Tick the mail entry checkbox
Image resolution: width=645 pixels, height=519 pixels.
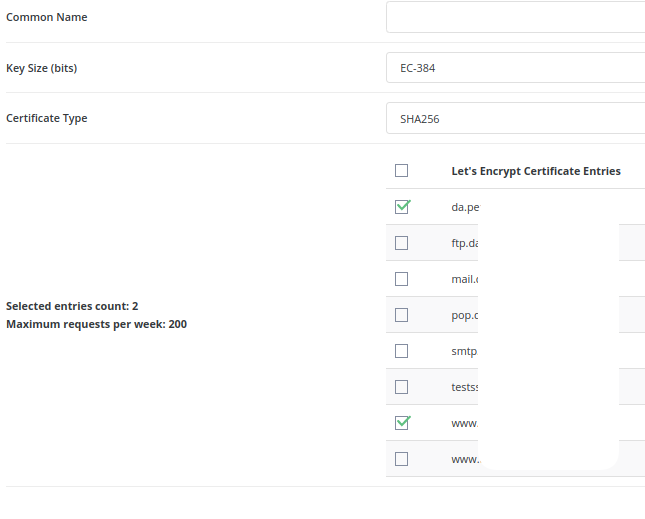pyautogui.click(x=401, y=279)
